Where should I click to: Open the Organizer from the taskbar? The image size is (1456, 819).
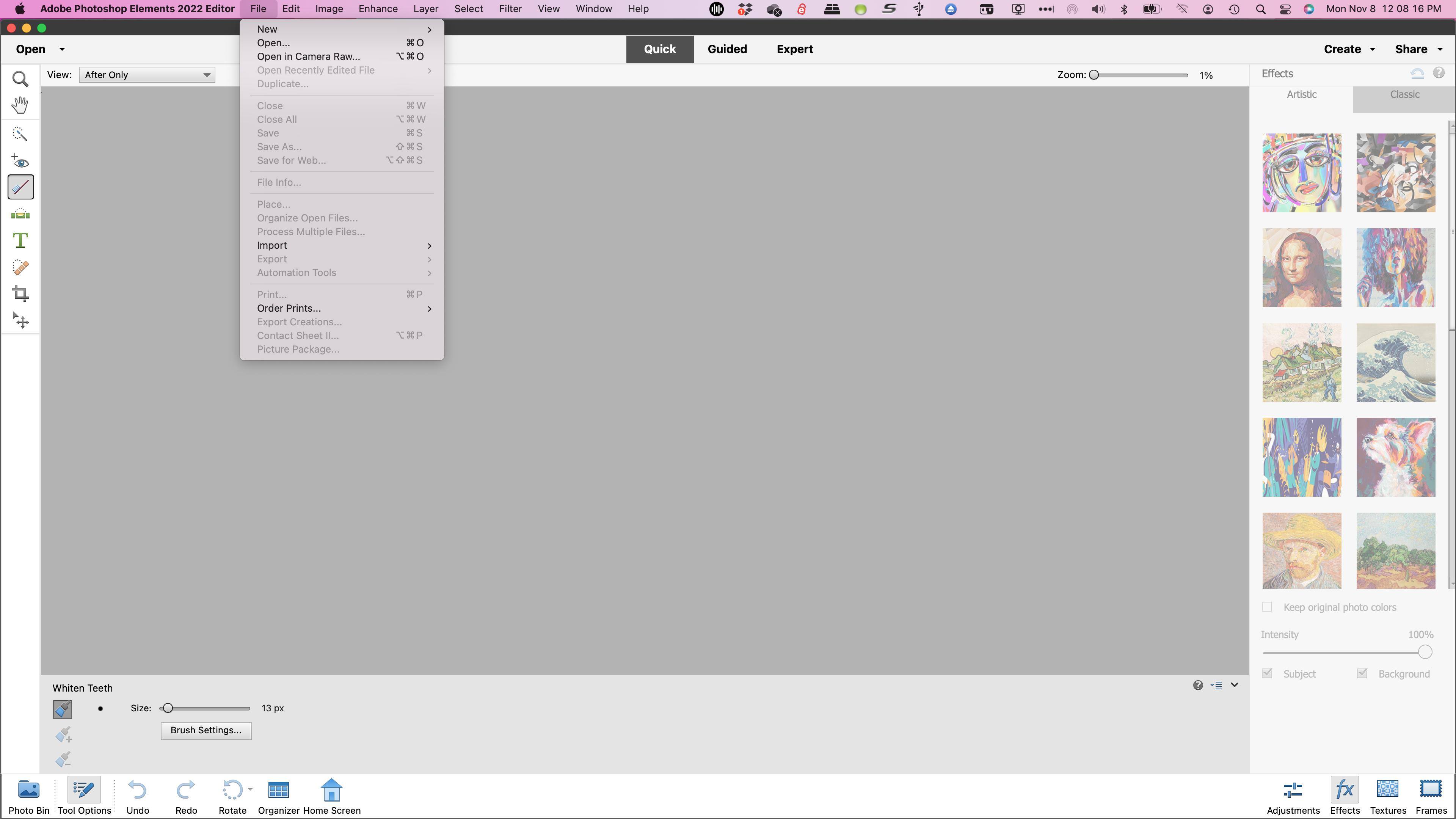(x=278, y=796)
